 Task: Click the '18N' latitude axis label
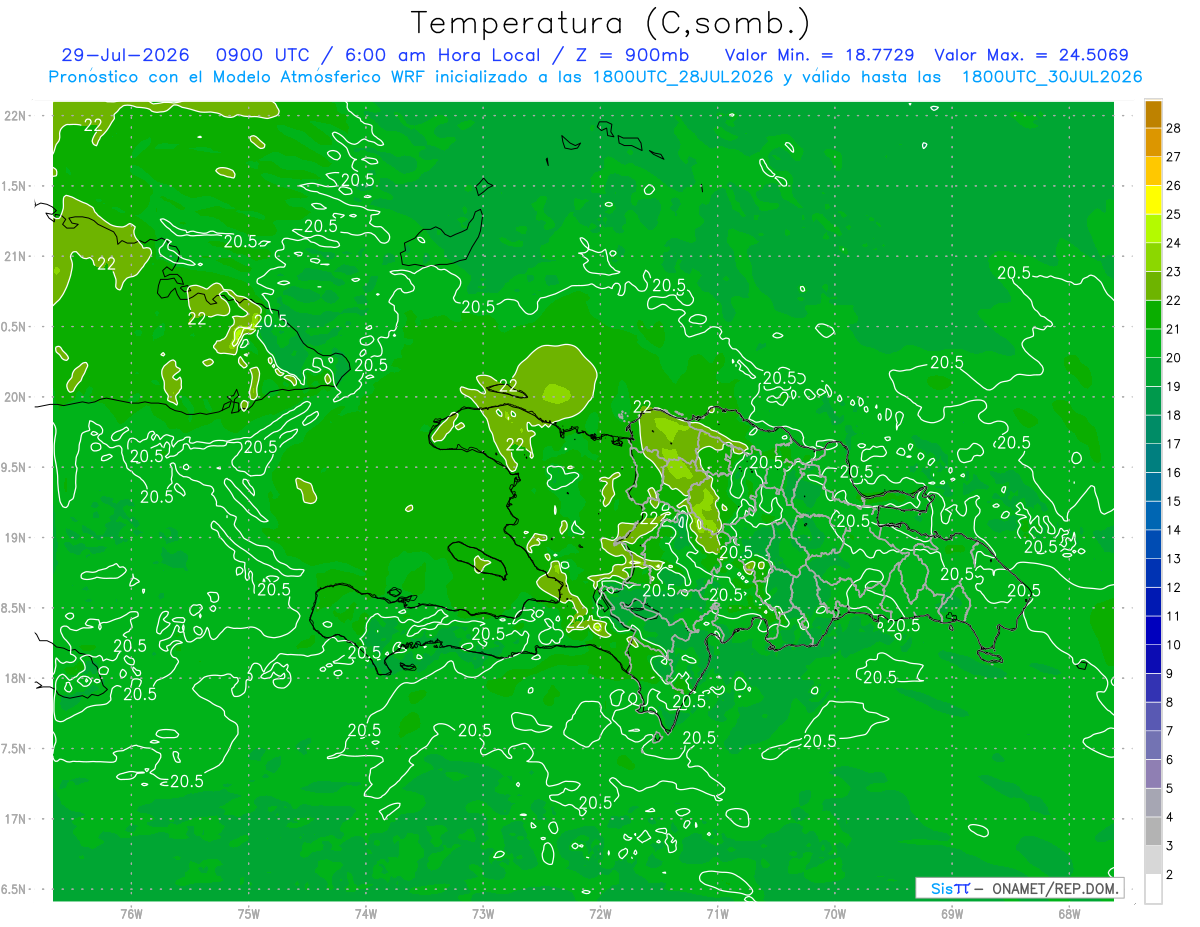17,678
